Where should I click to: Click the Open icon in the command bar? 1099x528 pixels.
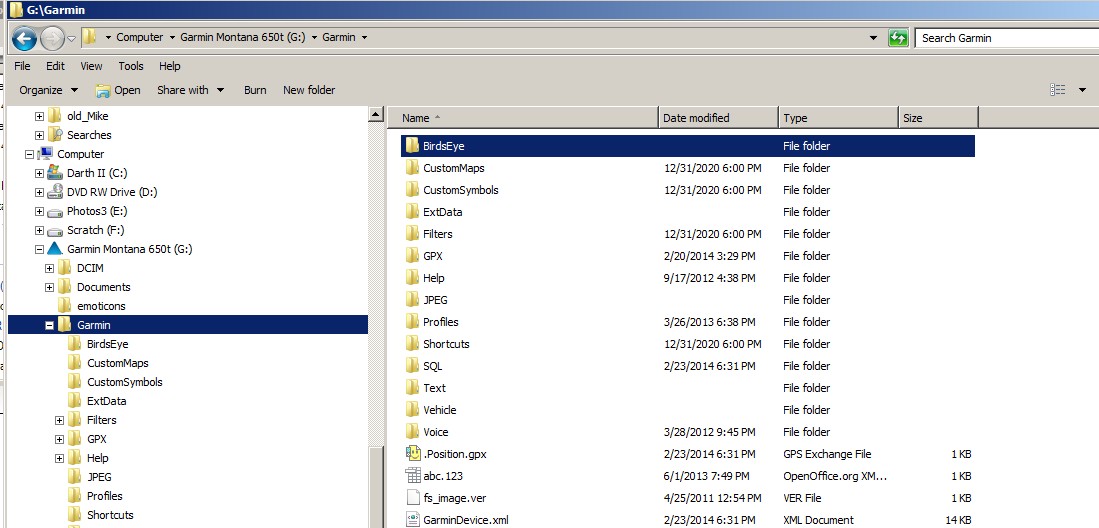coord(103,90)
